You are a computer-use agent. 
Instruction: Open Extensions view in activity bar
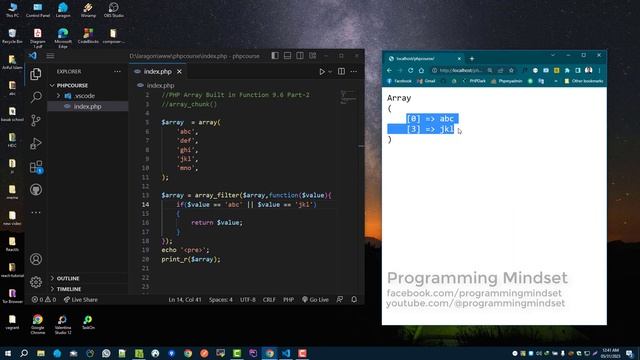pos(36,167)
